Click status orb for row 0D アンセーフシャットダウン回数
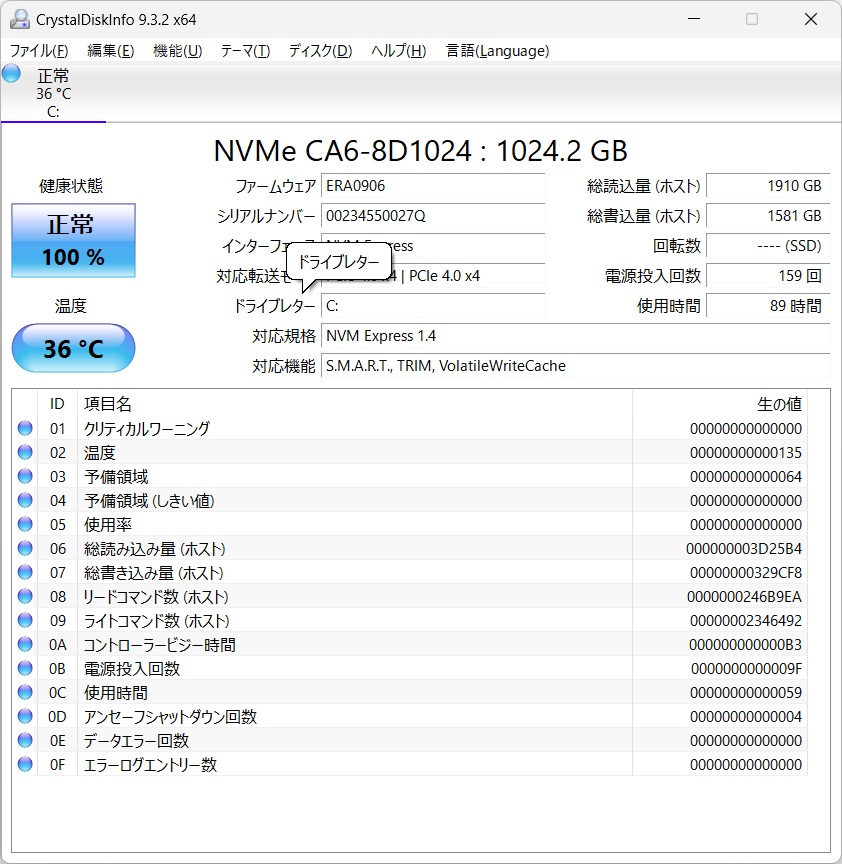Screen dimensions: 842x864 (25, 716)
